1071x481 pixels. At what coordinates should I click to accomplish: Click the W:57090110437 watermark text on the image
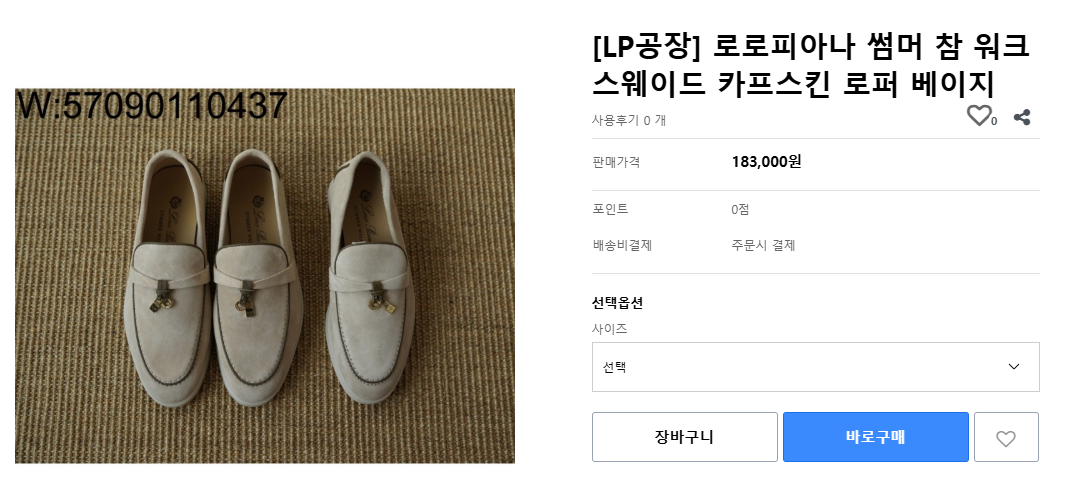click(153, 106)
